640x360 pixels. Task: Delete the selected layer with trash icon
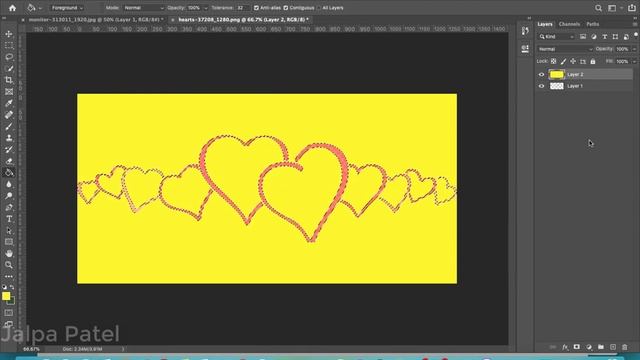(x=624, y=347)
